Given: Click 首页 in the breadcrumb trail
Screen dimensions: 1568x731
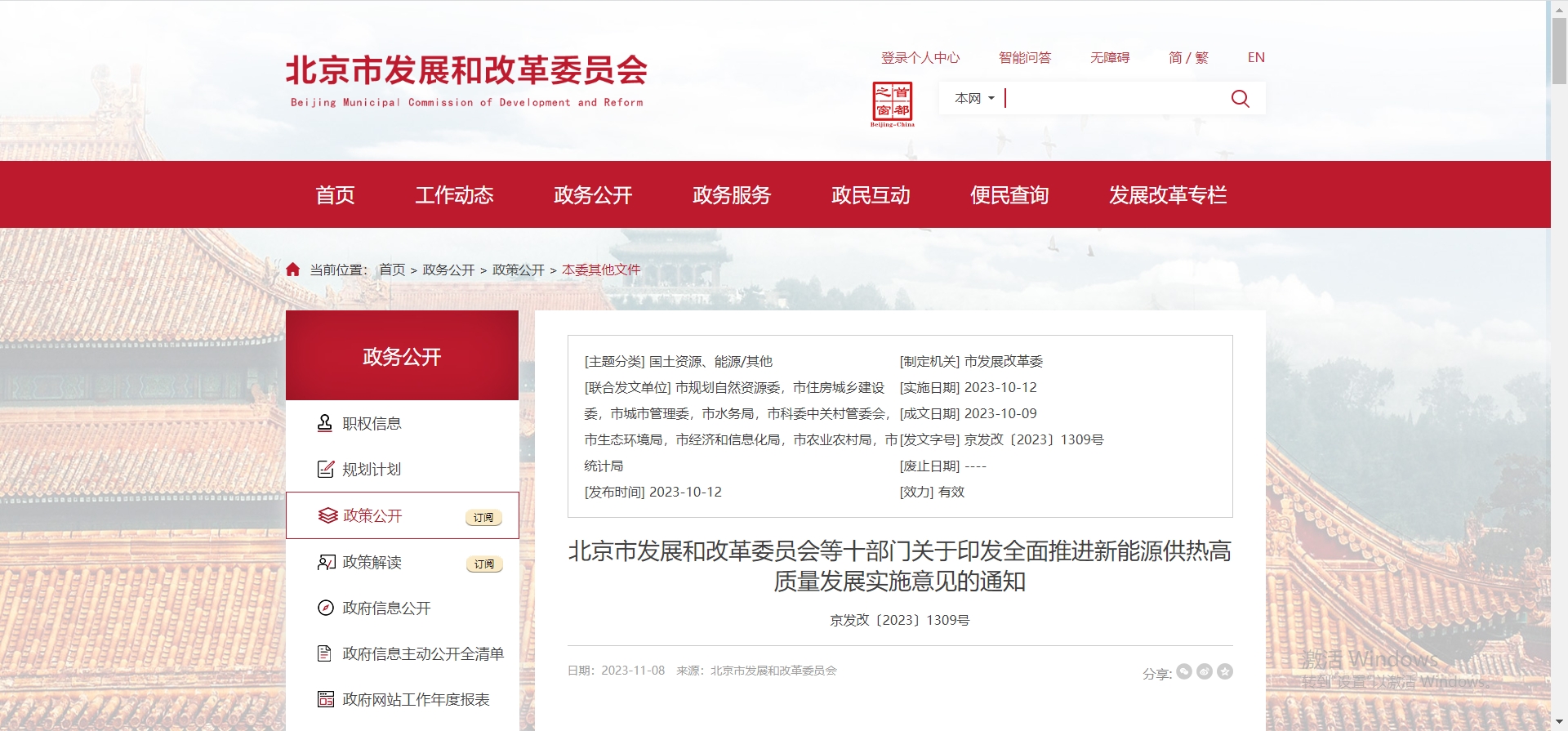Looking at the screenshot, I should pyautogui.click(x=392, y=270).
